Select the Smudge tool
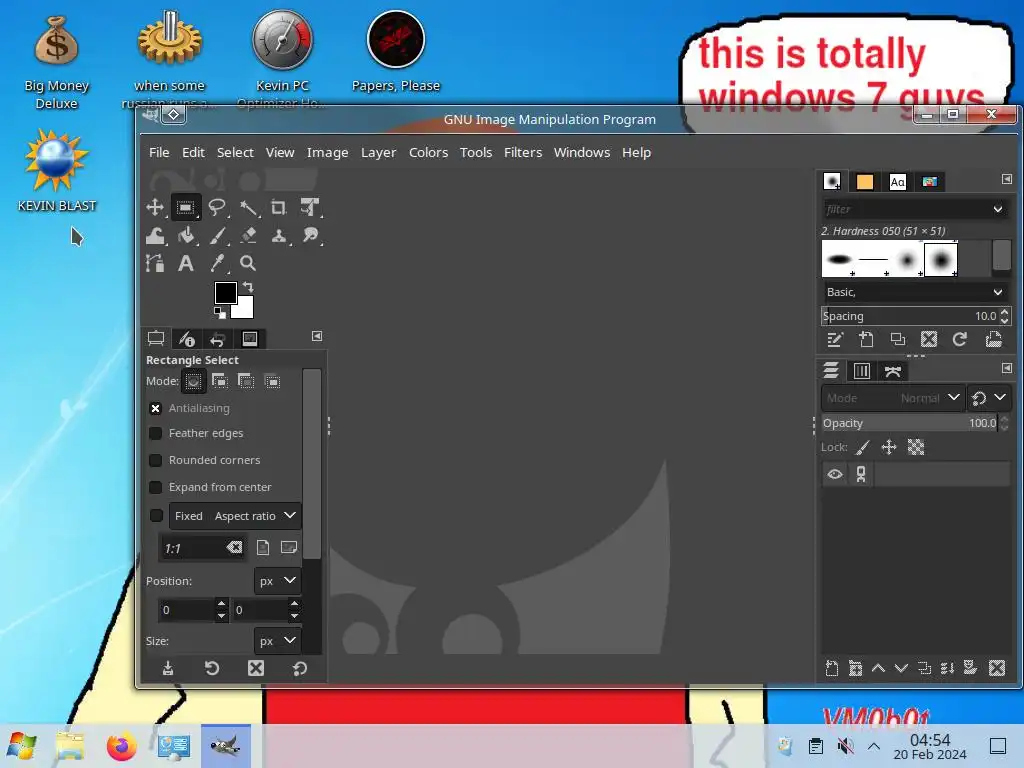The width and height of the screenshot is (1024, 768). [310, 236]
